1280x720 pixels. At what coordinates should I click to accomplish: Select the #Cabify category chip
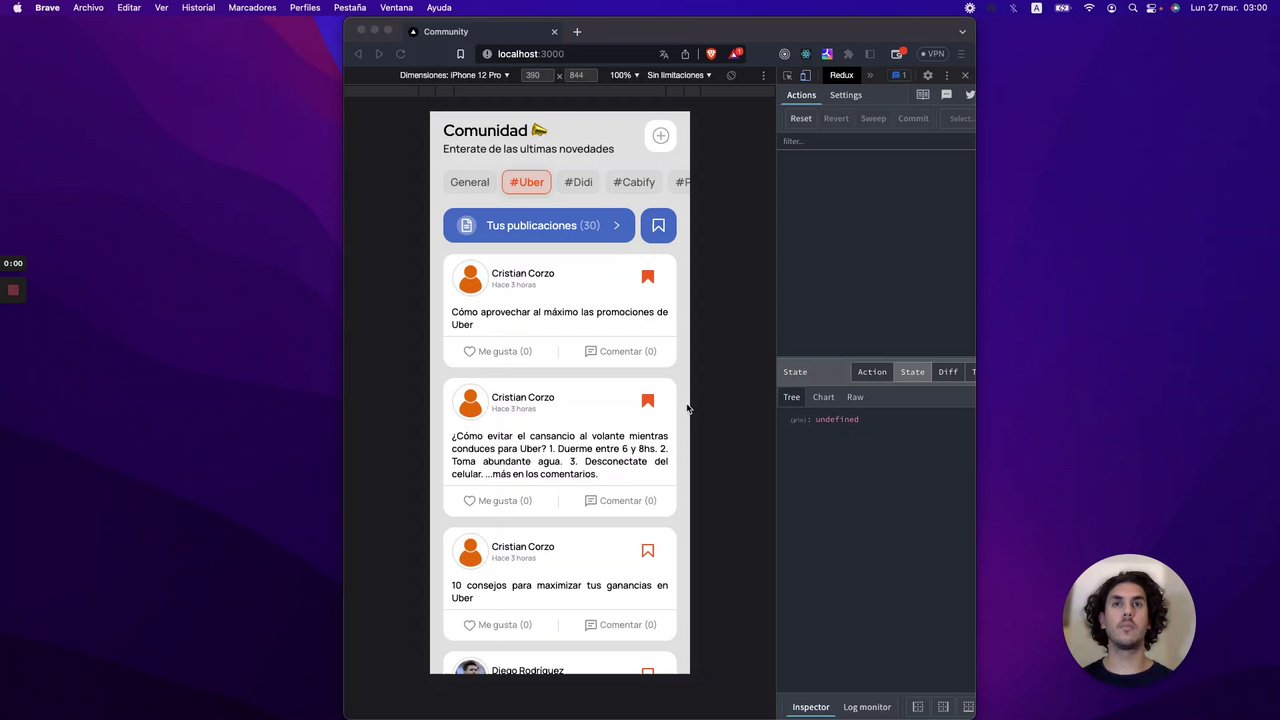click(634, 182)
